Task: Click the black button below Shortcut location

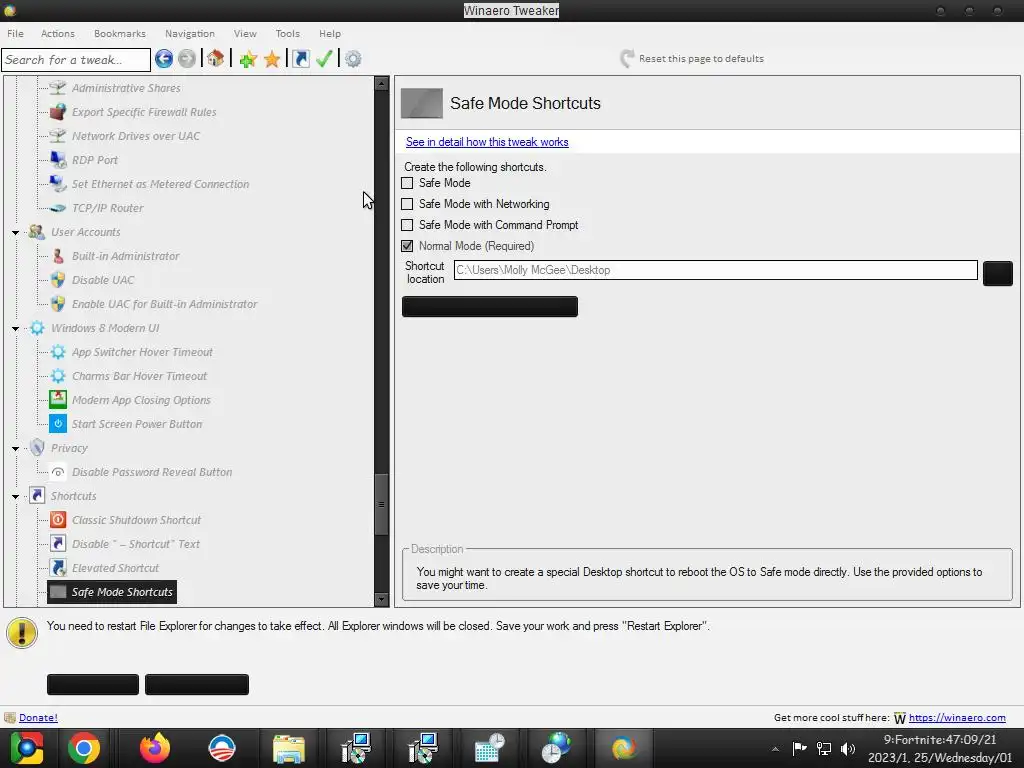Action: coord(490,306)
